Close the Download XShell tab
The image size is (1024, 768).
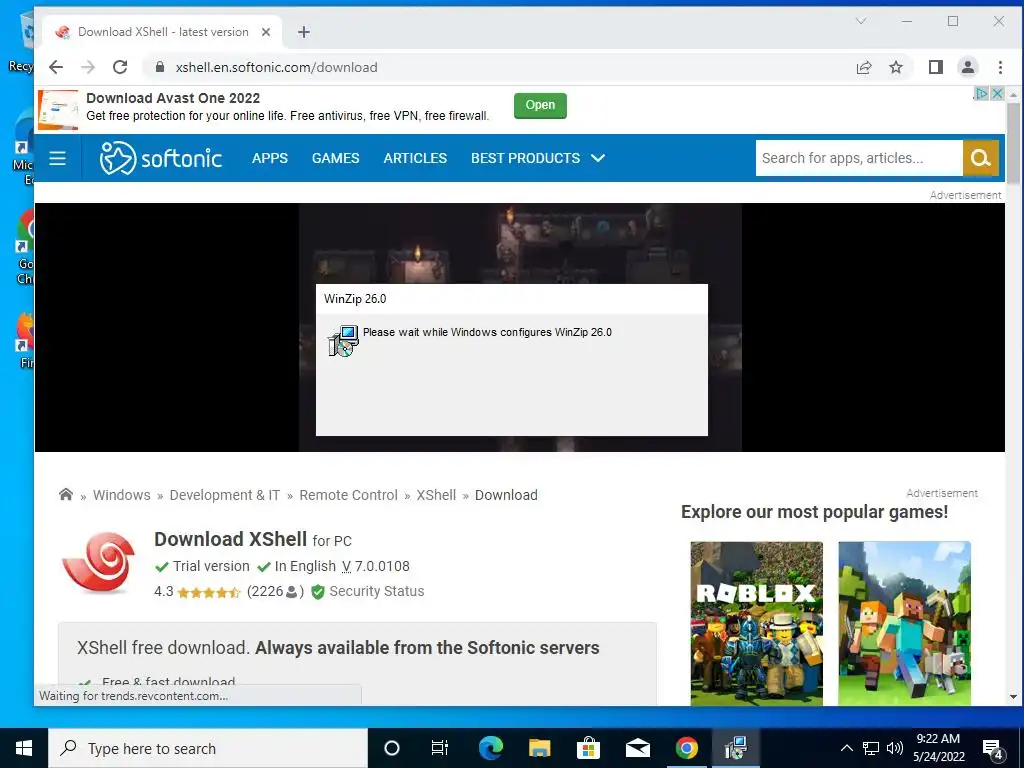pyautogui.click(x=266, y=32)
